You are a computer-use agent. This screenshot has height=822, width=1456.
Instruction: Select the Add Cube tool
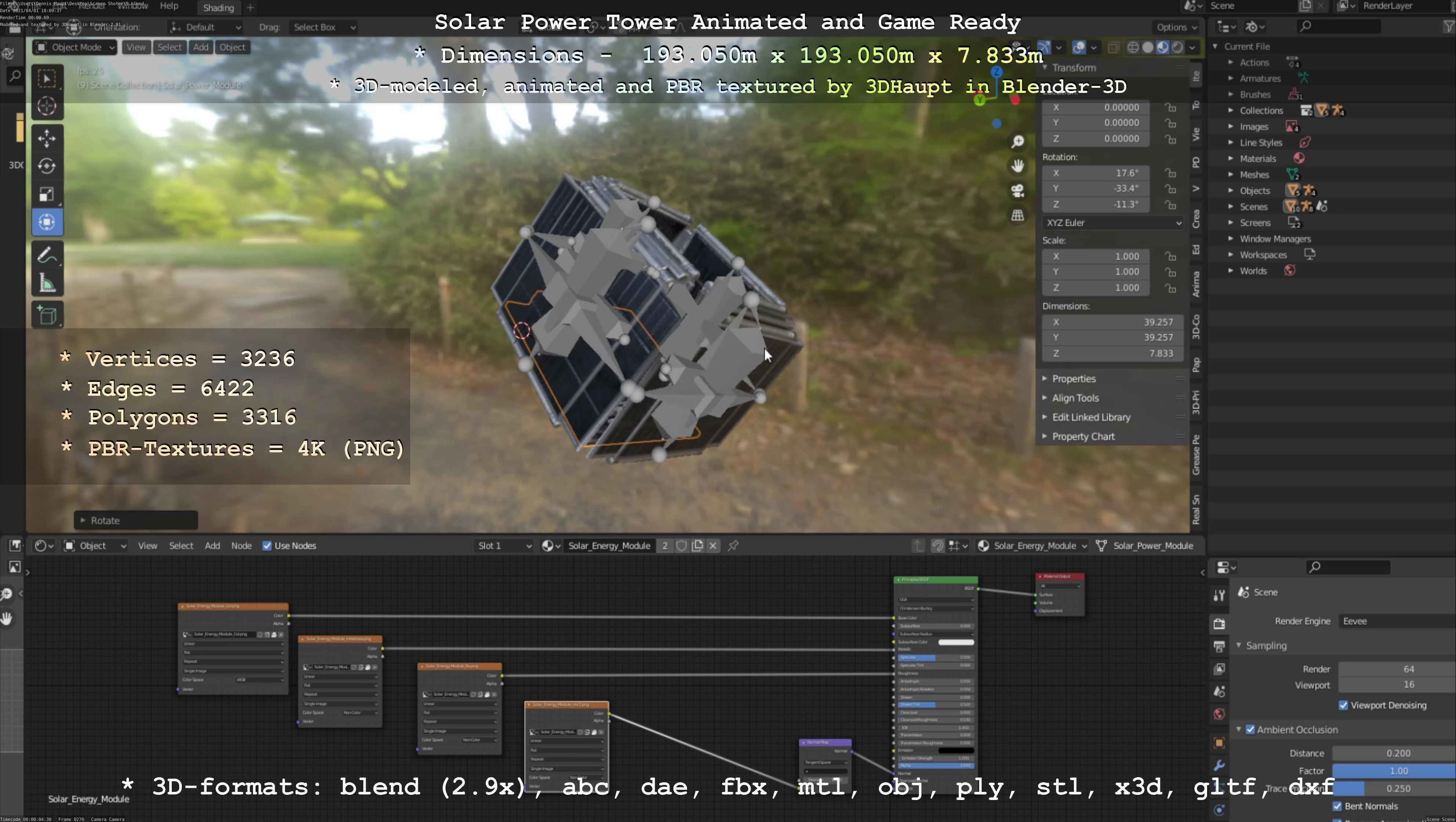pyautogui.click(x=47, y=315)
